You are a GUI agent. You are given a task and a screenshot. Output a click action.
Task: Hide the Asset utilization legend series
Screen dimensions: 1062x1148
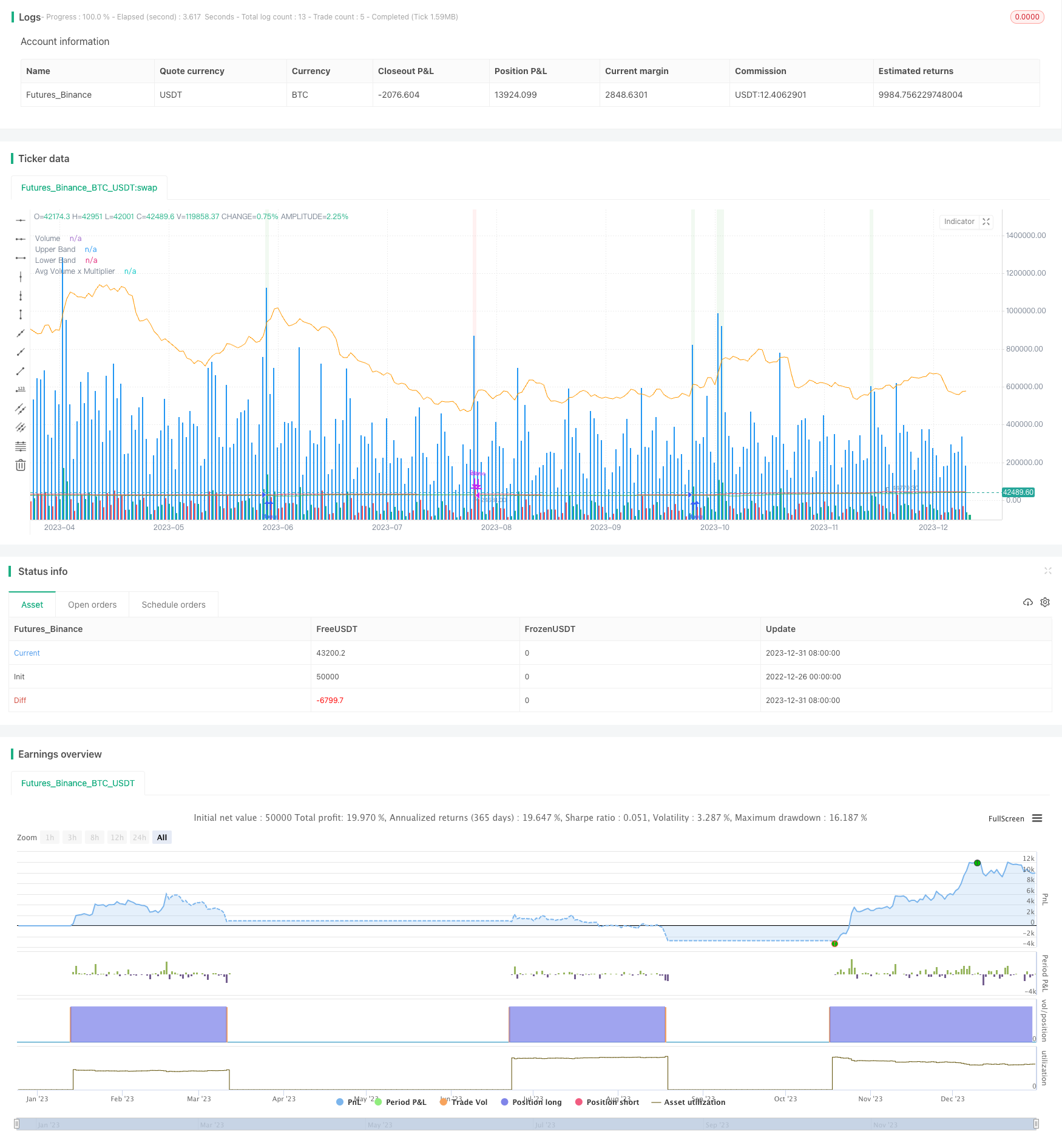tap(688, 1102)
